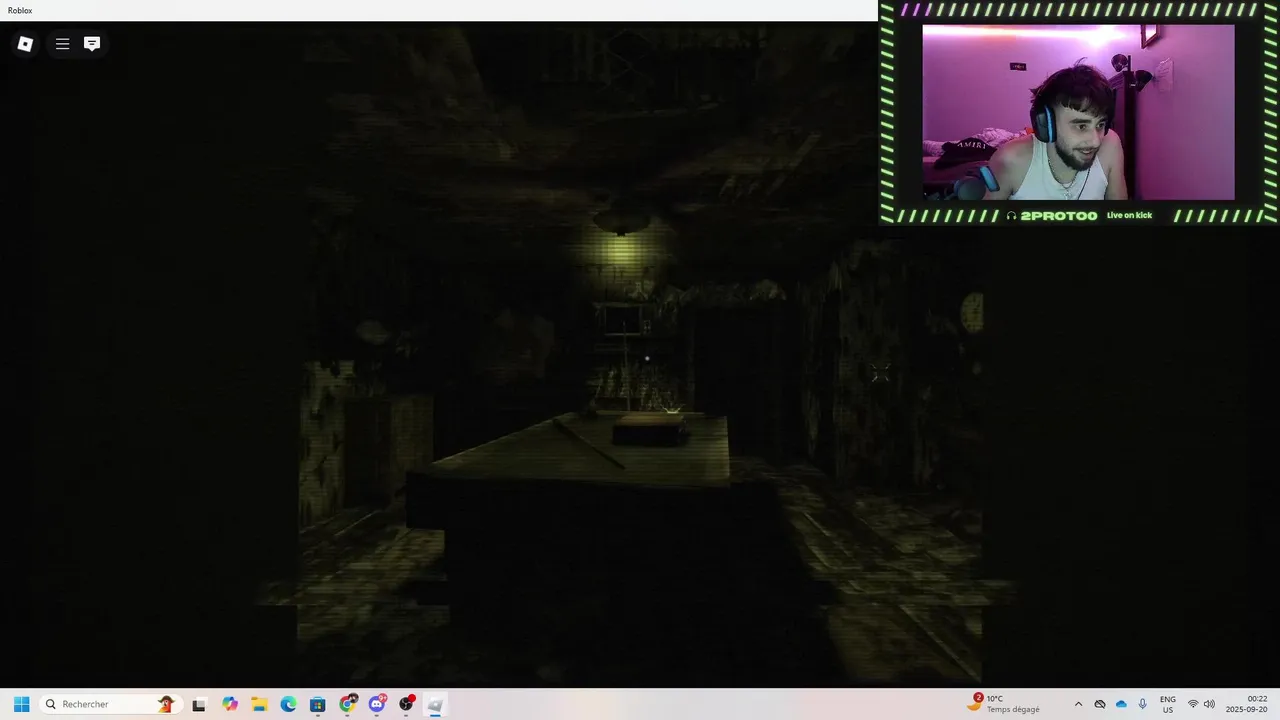Launch Copilot from the taskbar
This screenshot has width=1280, height=720.
230,704
